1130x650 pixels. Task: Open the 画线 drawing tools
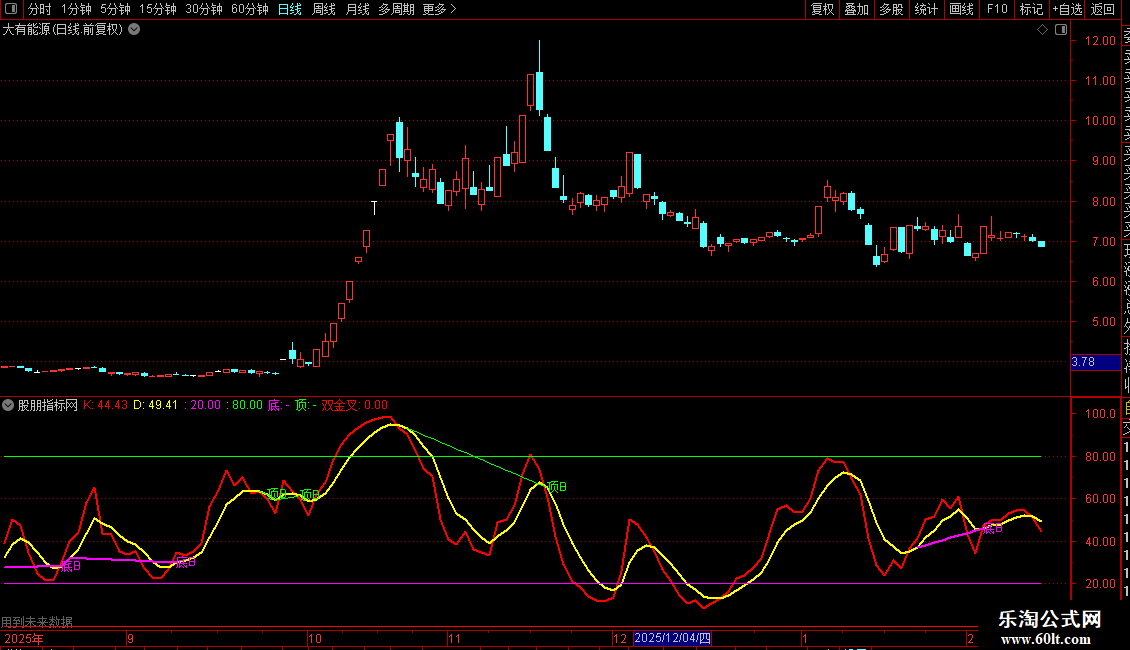pos(961,9)
